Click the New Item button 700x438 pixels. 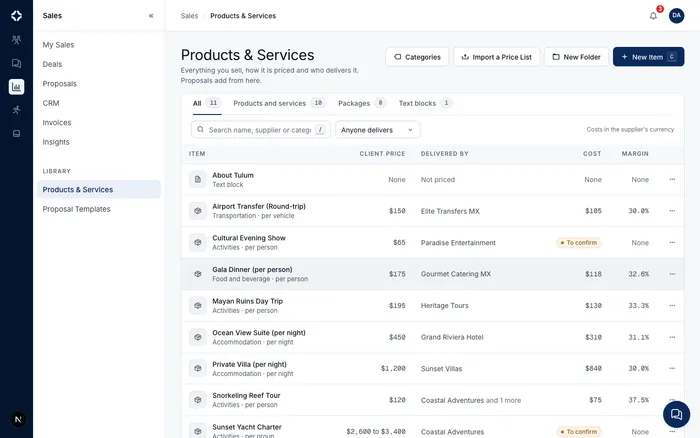[648, 57]
